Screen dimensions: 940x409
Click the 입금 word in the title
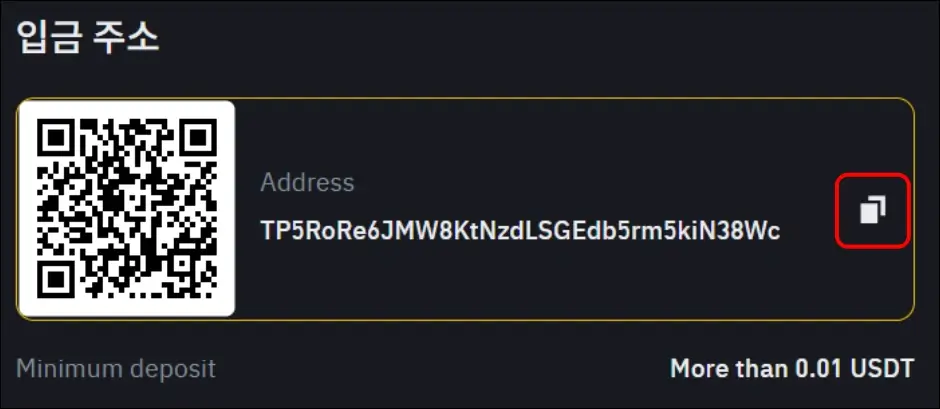(48, 38)
